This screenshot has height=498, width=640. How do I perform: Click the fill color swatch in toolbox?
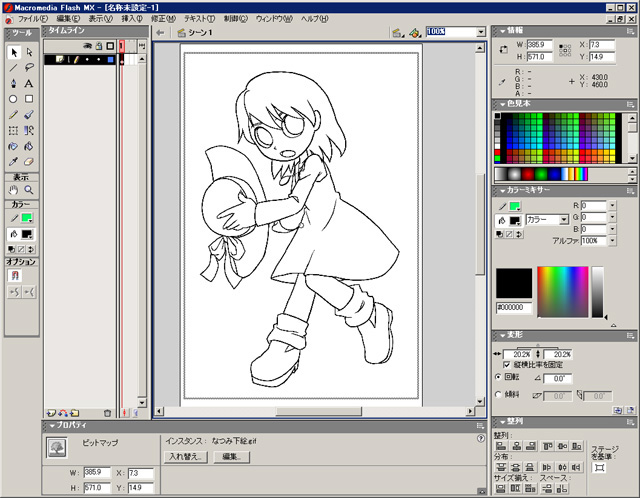coord(27,234)
